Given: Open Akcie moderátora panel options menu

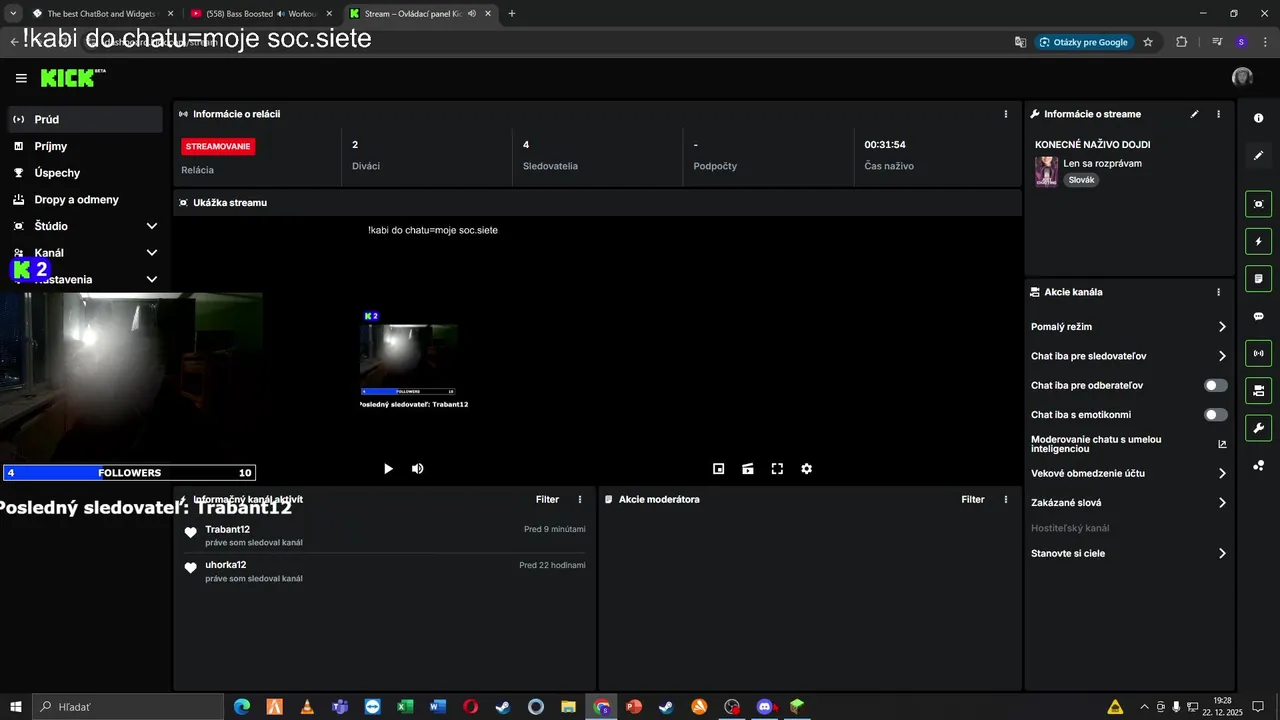Looking at the screenshot, I should [x=1006, y=499].
